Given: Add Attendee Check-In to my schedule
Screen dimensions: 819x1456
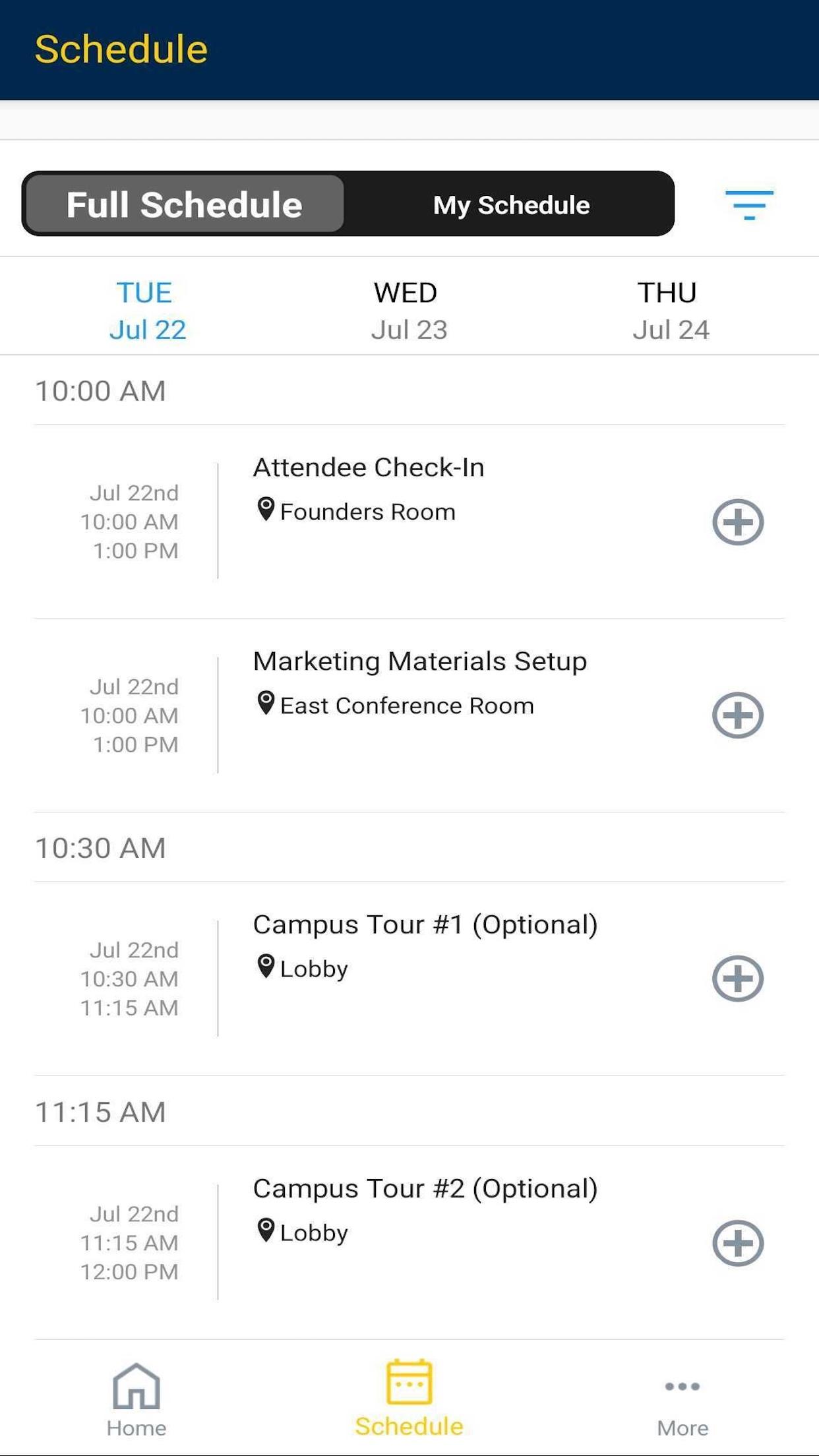Looking at the screenshot, I should click(737, 522).
